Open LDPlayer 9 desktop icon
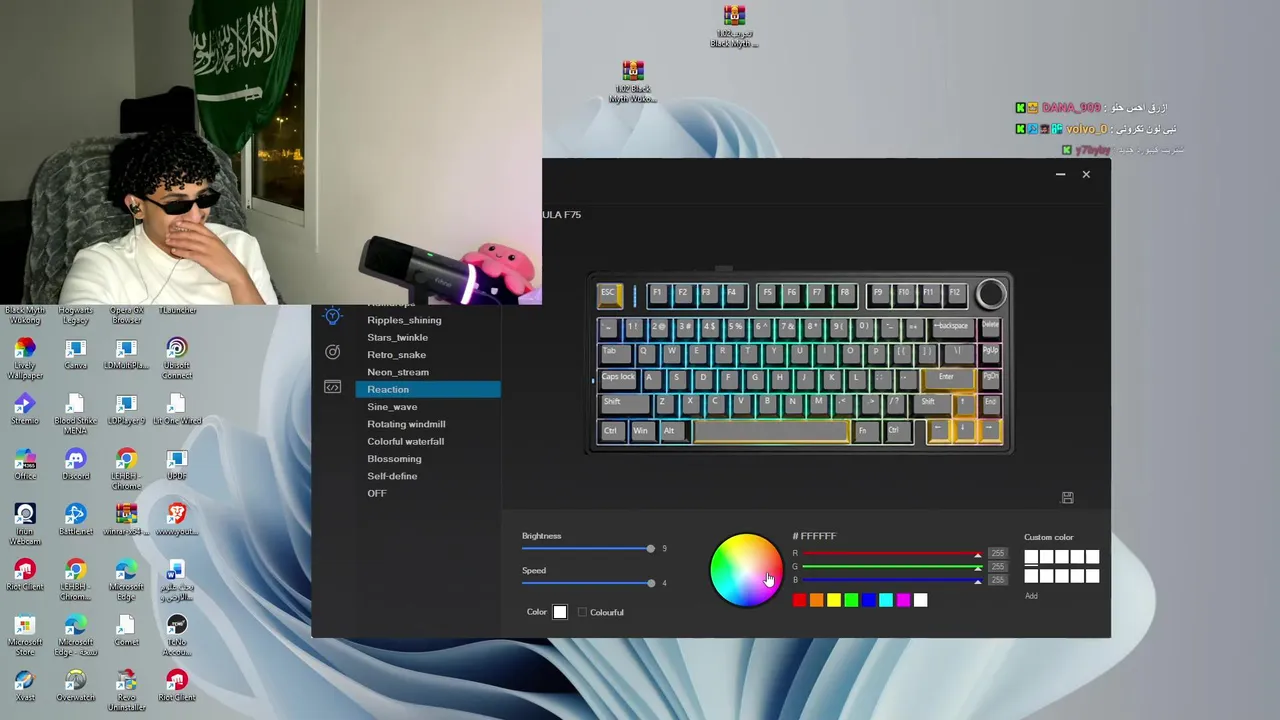Screen dimensions: 1280x720 coord(126,409)
